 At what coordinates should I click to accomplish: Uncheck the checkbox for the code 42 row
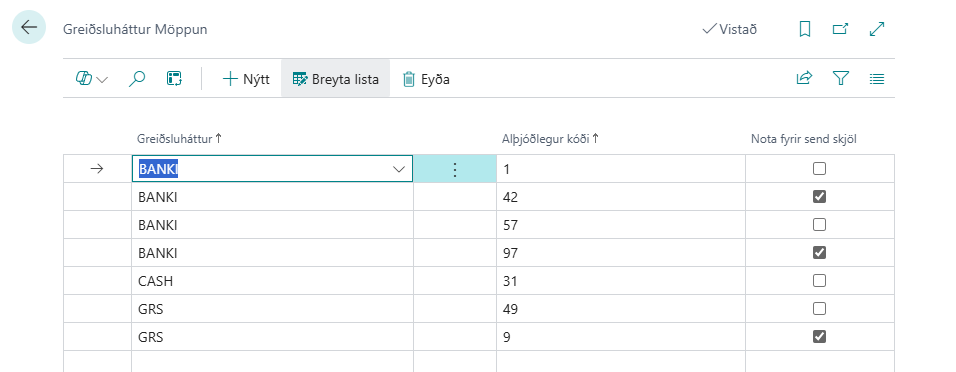[x=819, y=196]
